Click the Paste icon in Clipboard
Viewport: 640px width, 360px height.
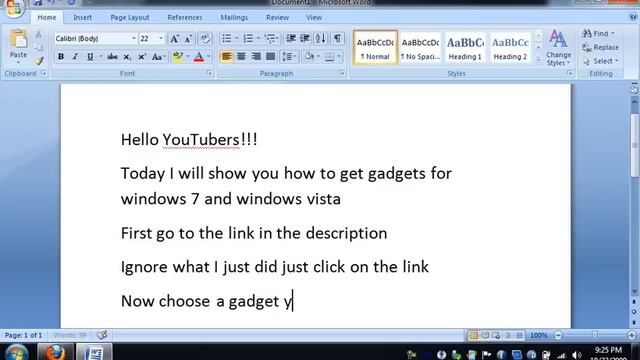coord(18,40)
